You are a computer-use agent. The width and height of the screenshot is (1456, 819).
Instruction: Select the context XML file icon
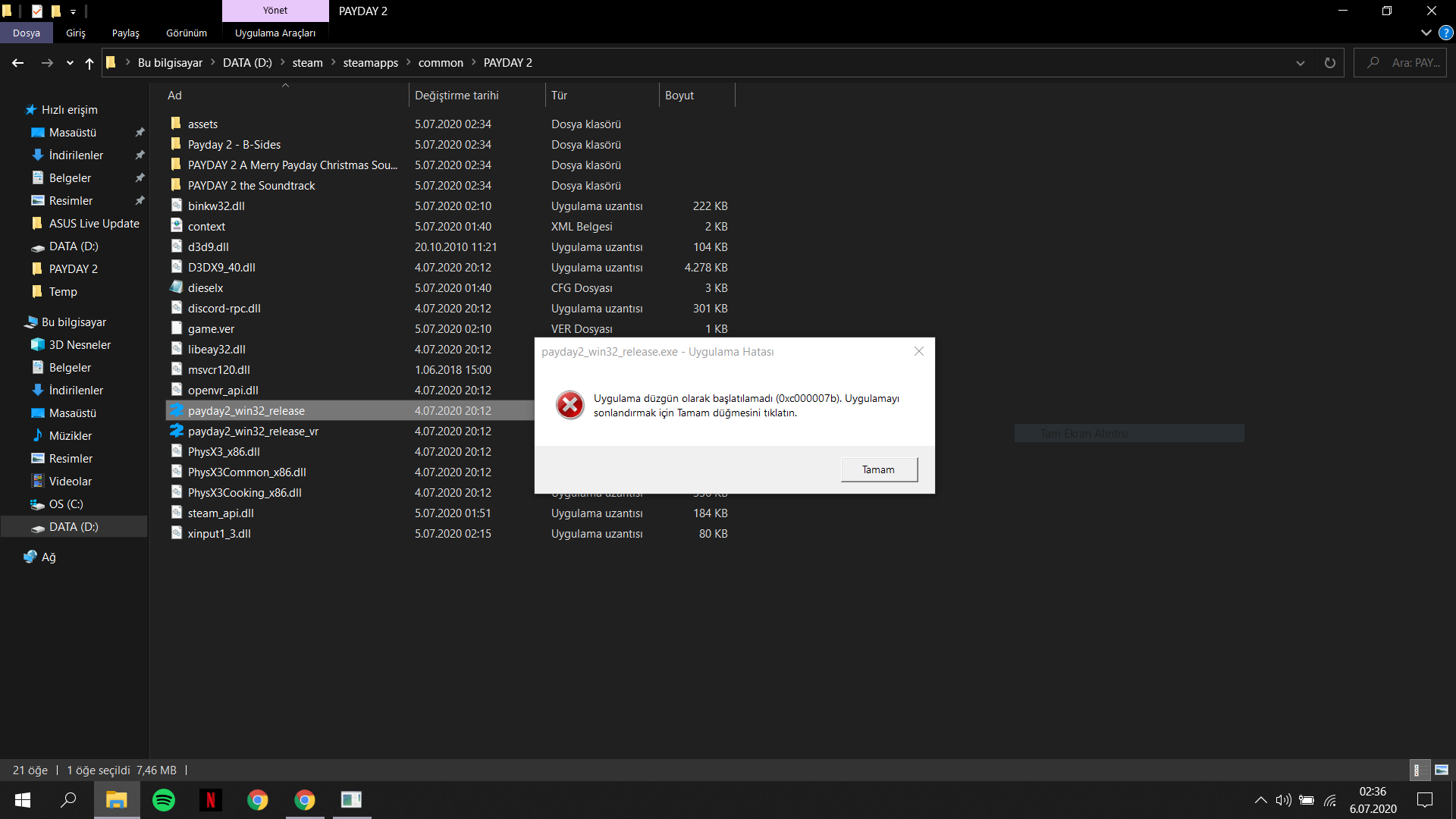pyautogui.click(x=177, y=226)
